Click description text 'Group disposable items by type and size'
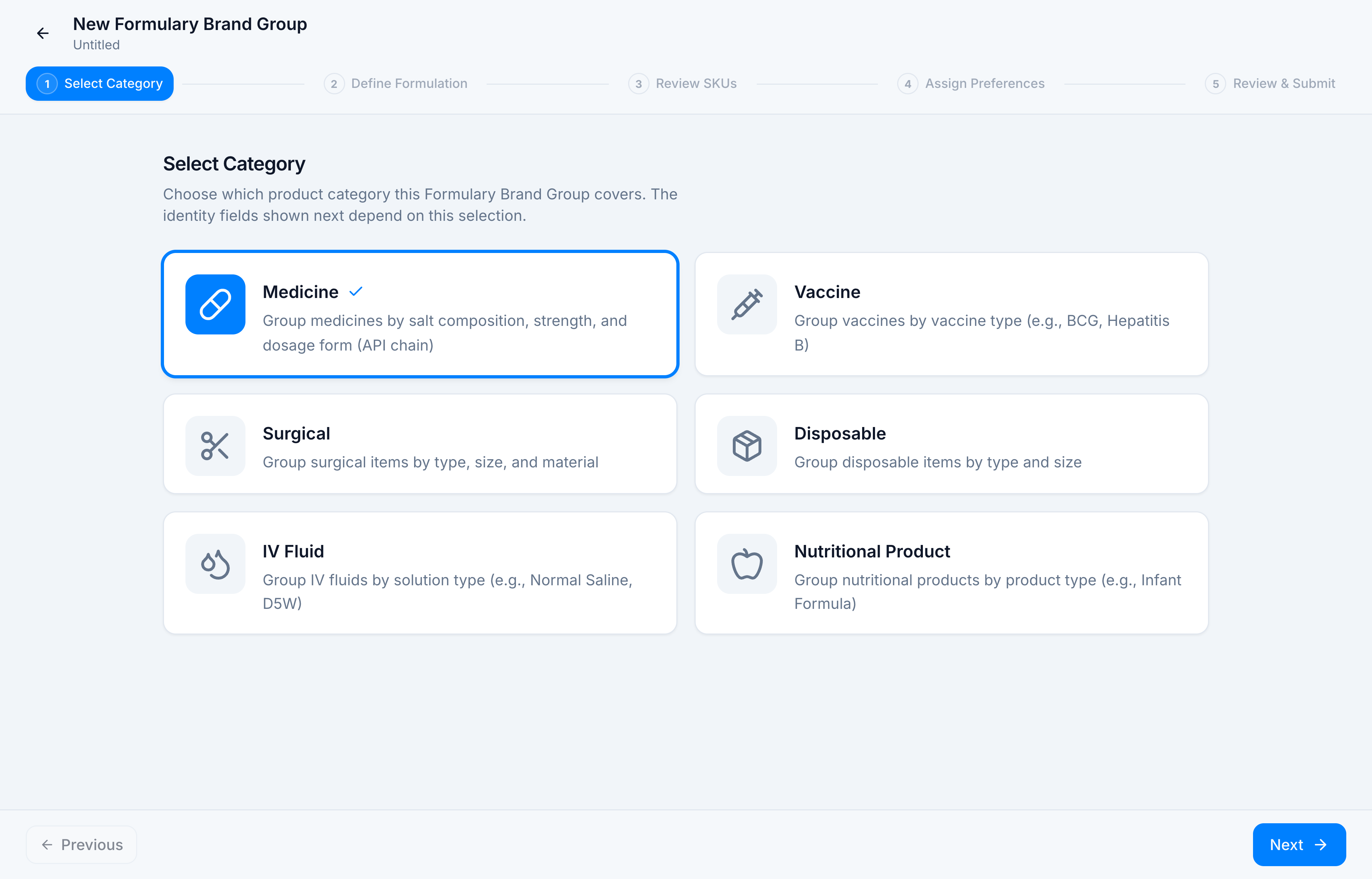 938,462
